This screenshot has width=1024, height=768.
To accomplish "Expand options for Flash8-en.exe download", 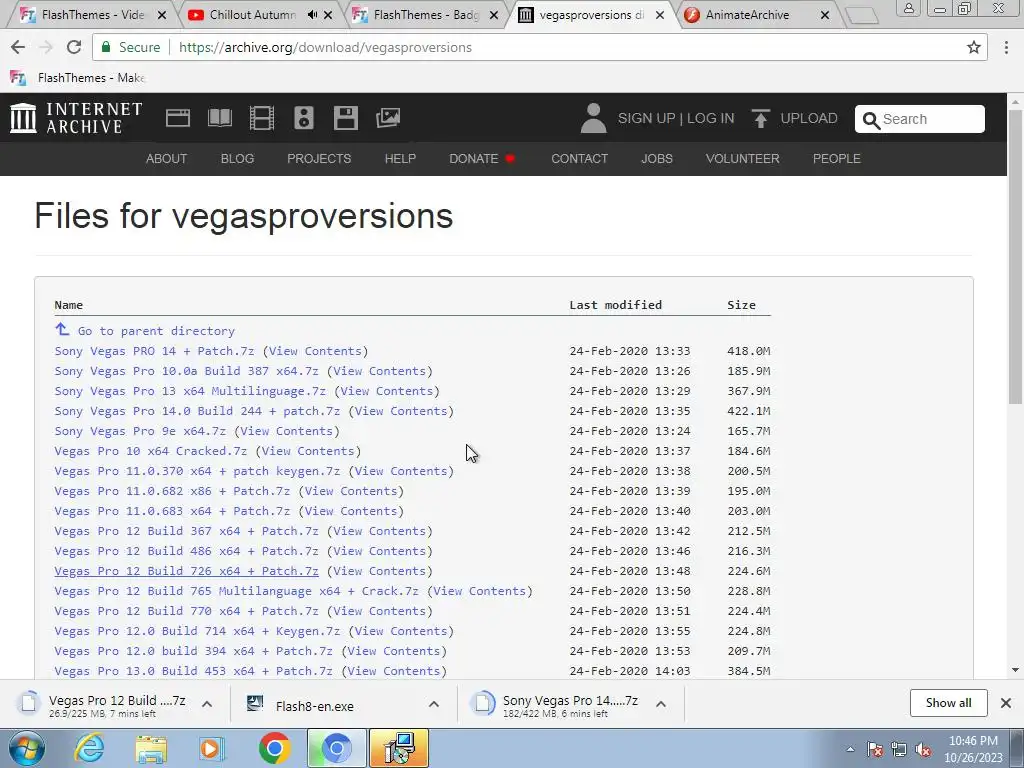I will coord(434,704).
